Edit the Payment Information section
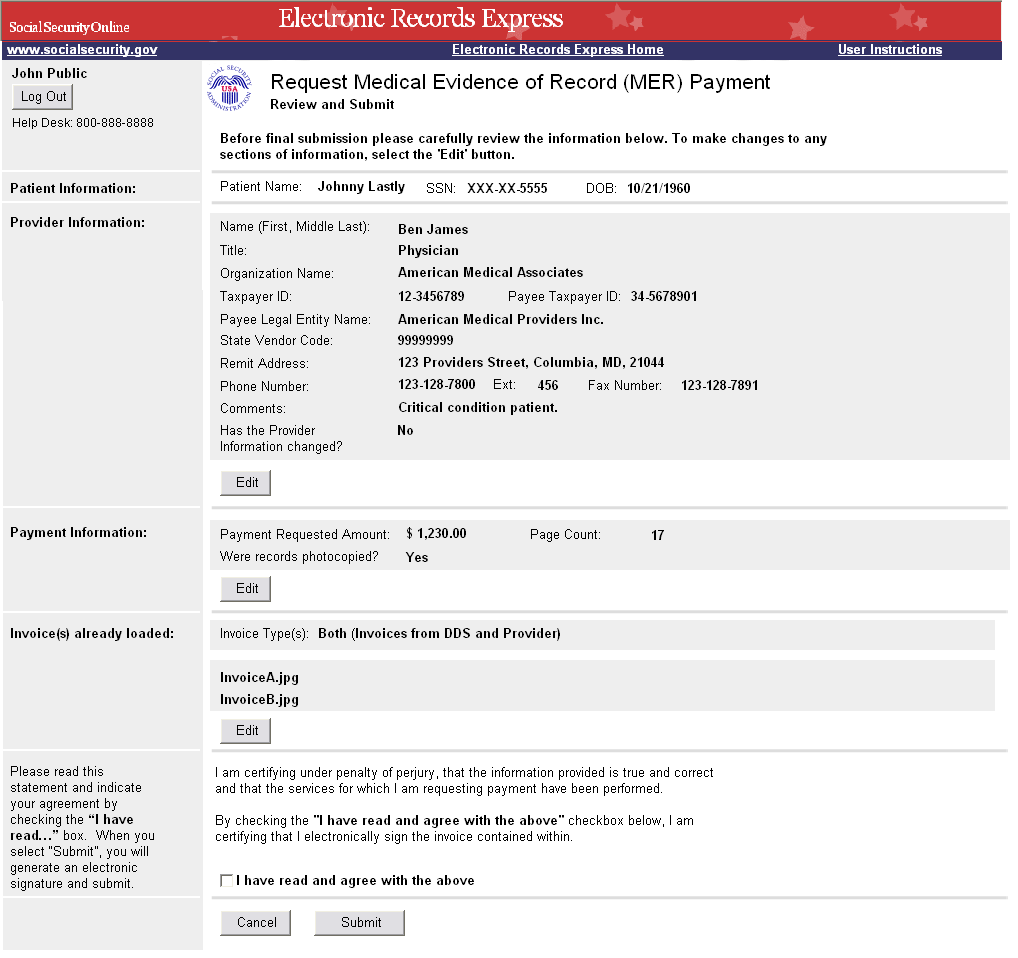1018x958 pixels. click(x=245, y=589)
